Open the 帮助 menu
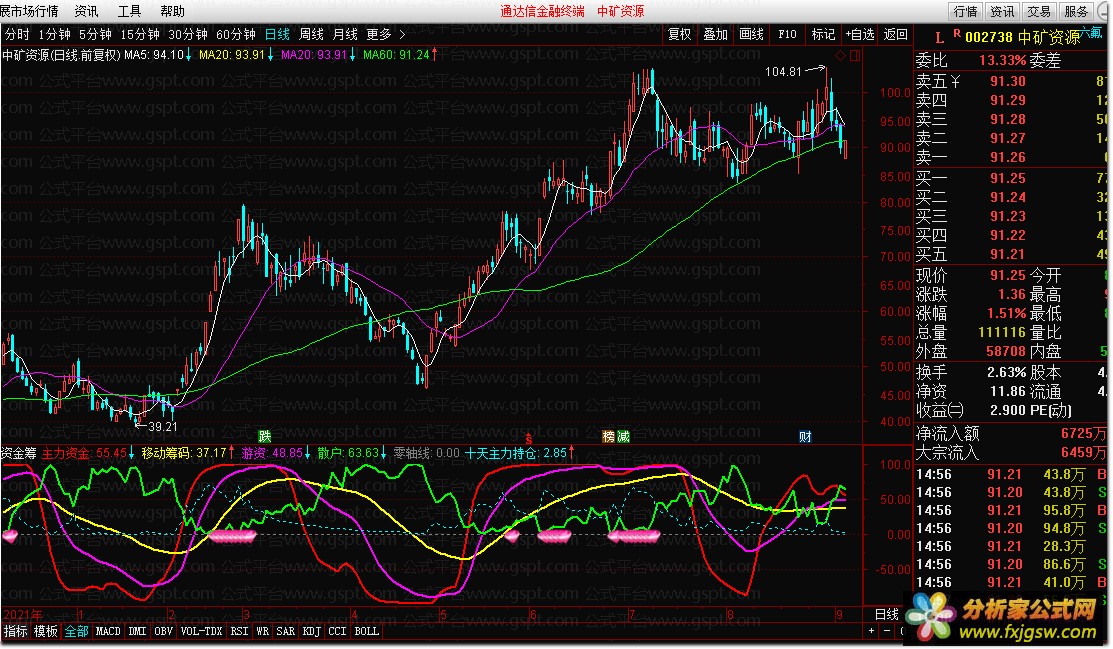Viewport: 1113px width, 649px height. pos(172,11)
